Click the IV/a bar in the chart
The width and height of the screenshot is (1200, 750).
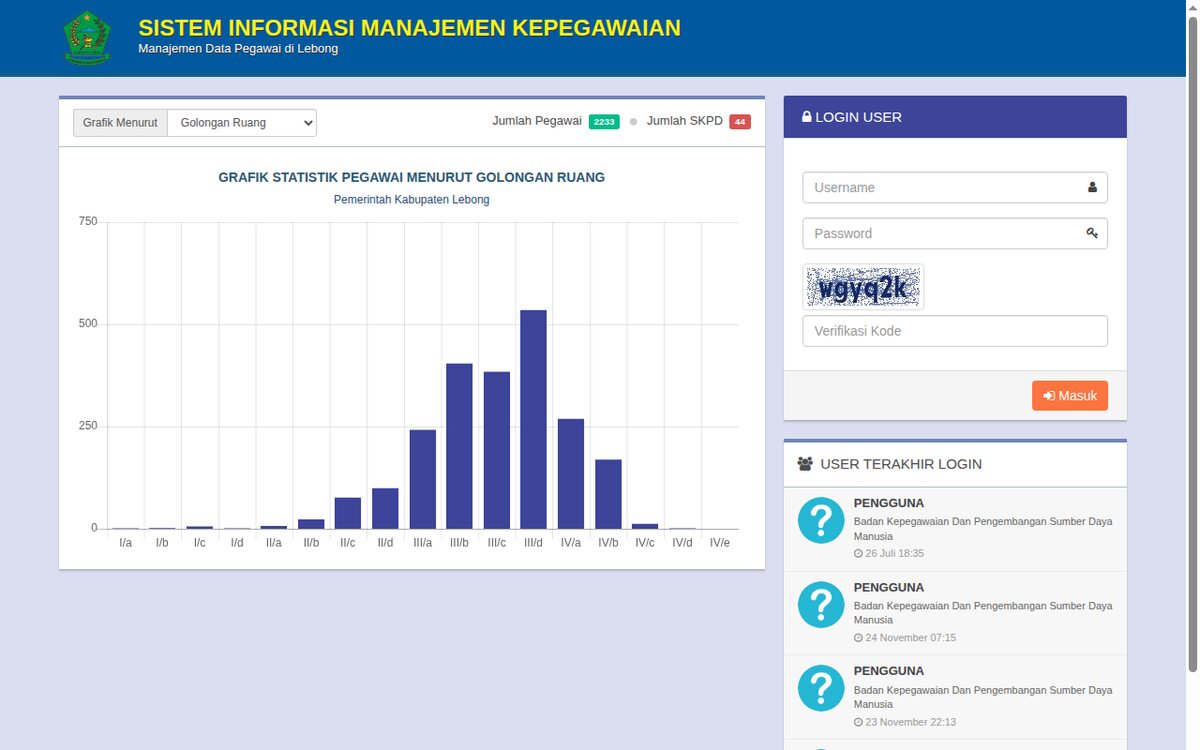point(571,474)
